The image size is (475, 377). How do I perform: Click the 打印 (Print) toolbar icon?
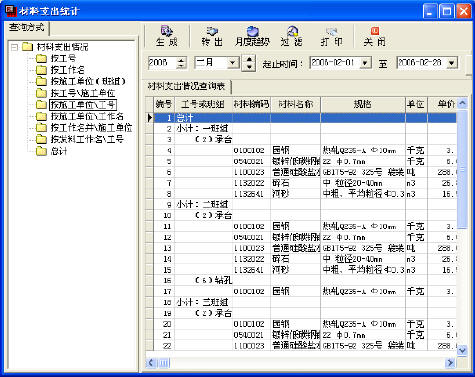click(331, 36)
